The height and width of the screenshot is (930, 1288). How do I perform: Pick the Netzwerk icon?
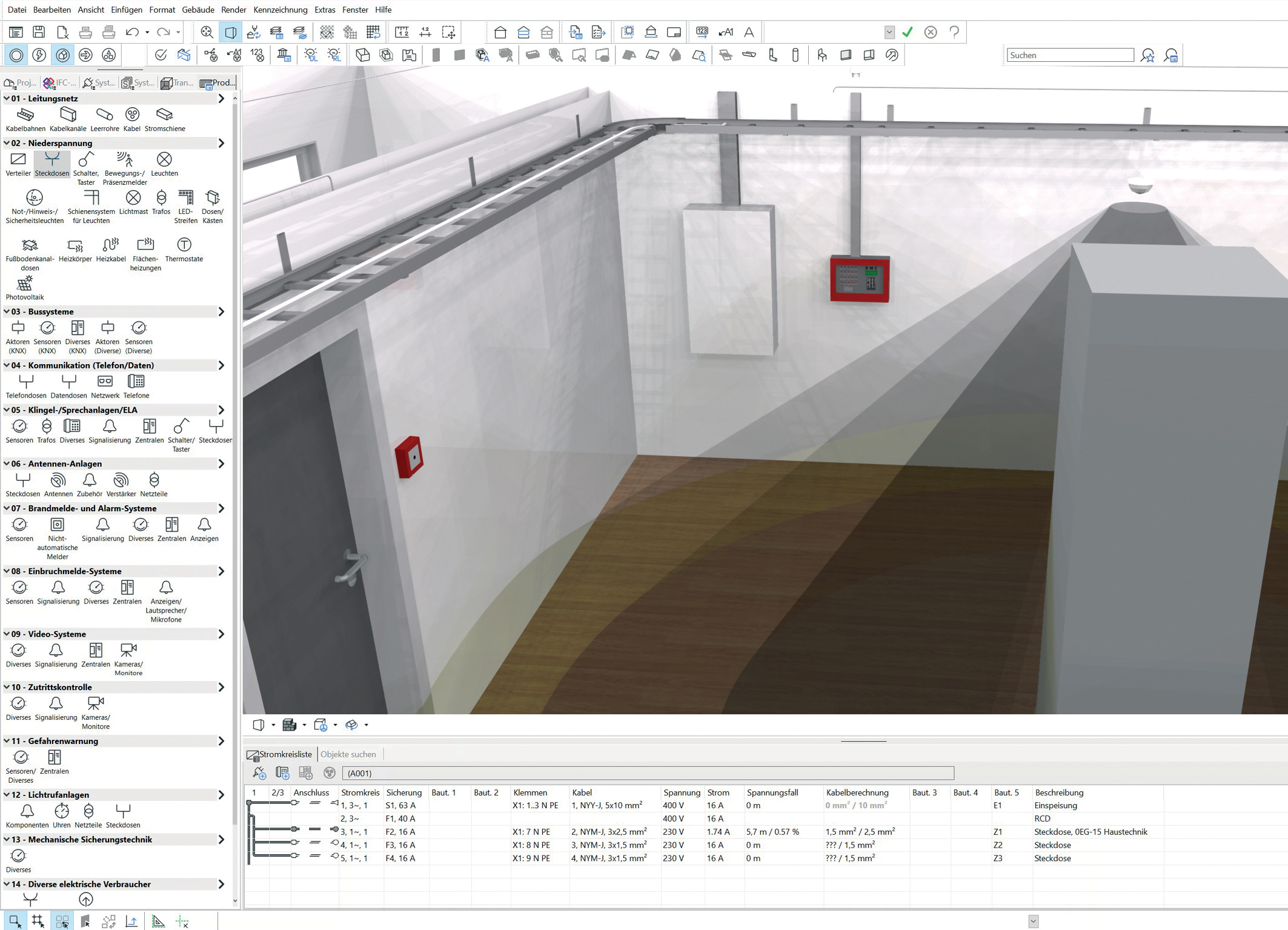pos(105,387)
